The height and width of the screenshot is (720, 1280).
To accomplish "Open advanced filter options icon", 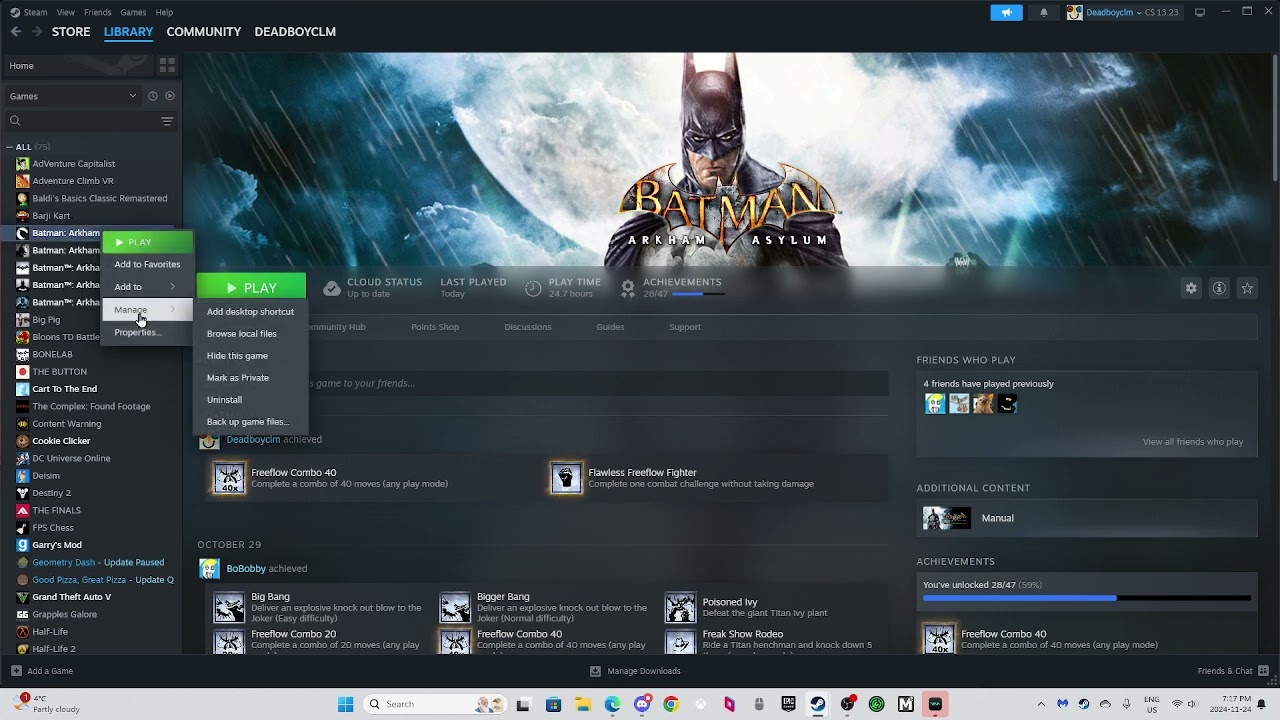I will (x=167, y=121).
